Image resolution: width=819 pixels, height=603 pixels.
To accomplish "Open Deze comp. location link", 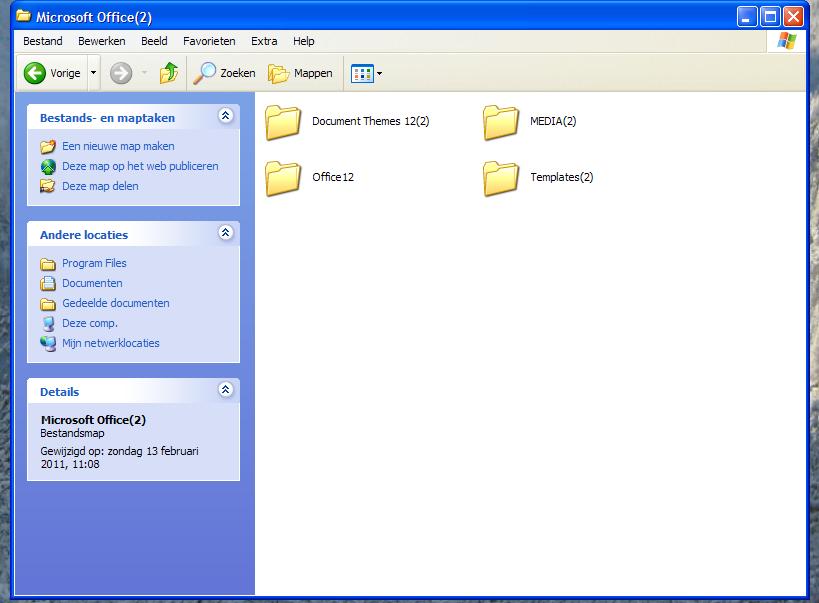I will 89,323.
